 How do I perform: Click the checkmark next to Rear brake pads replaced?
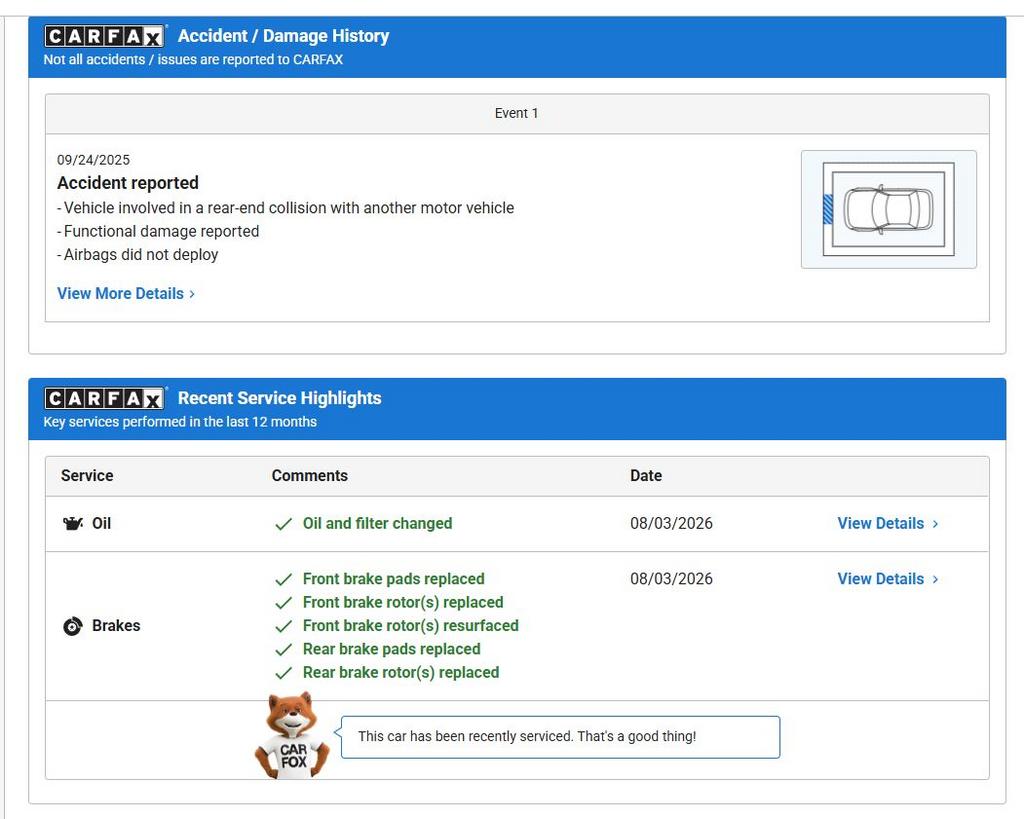[283, 650]
